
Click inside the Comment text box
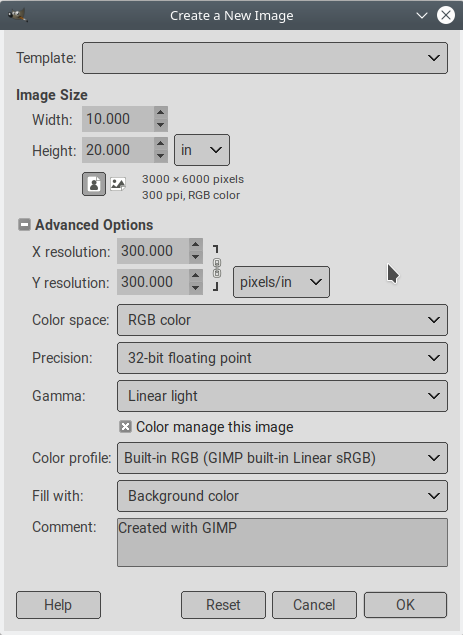282,542
